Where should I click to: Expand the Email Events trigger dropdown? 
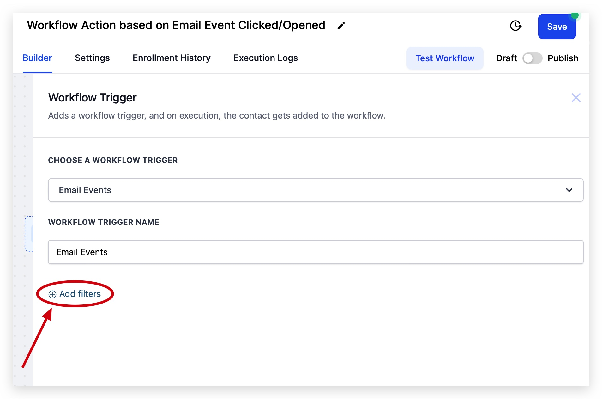coord(316,190)
